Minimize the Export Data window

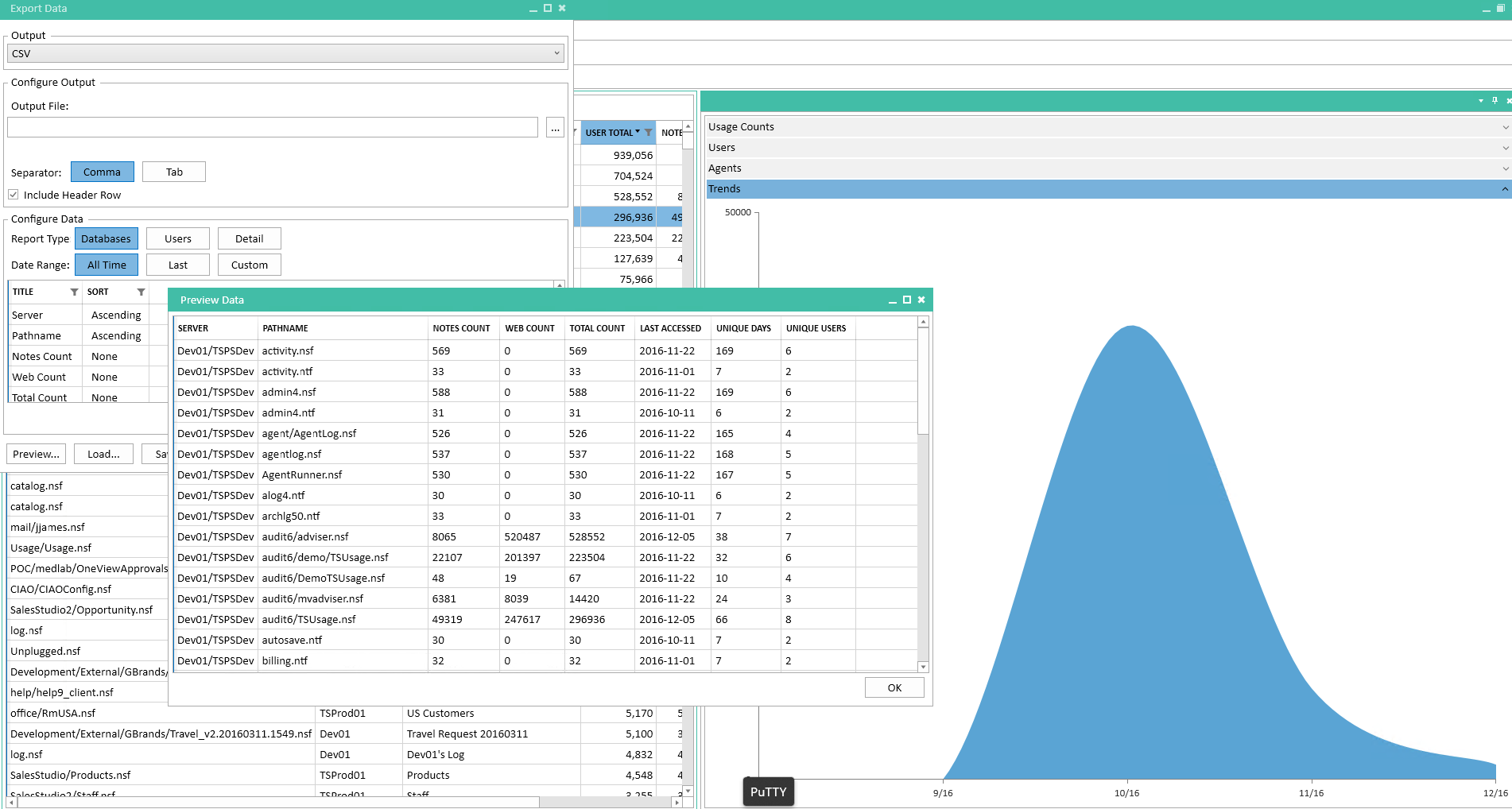tap(533, 9)
